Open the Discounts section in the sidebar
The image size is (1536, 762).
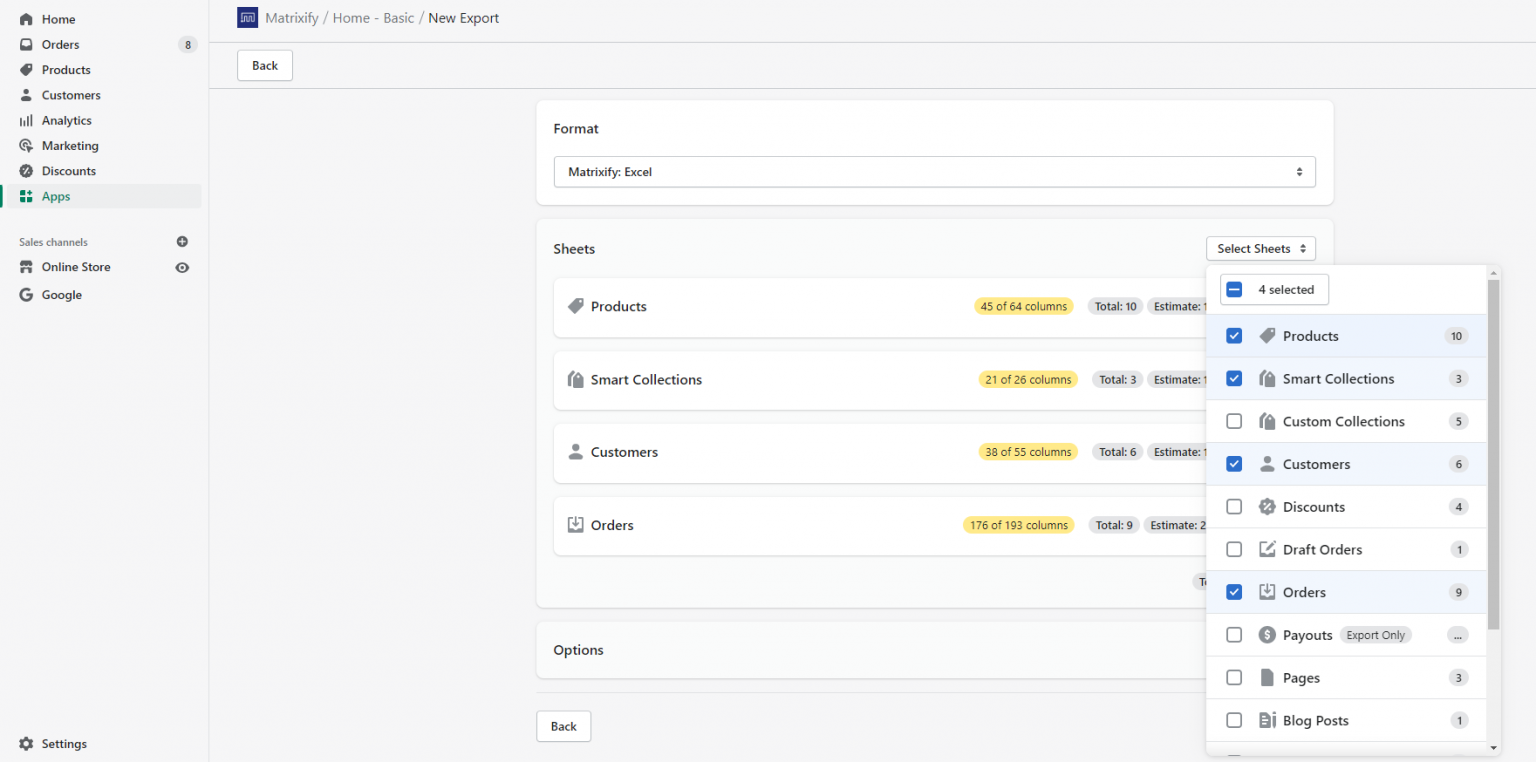pyautogui.click(x=68, y=170)
